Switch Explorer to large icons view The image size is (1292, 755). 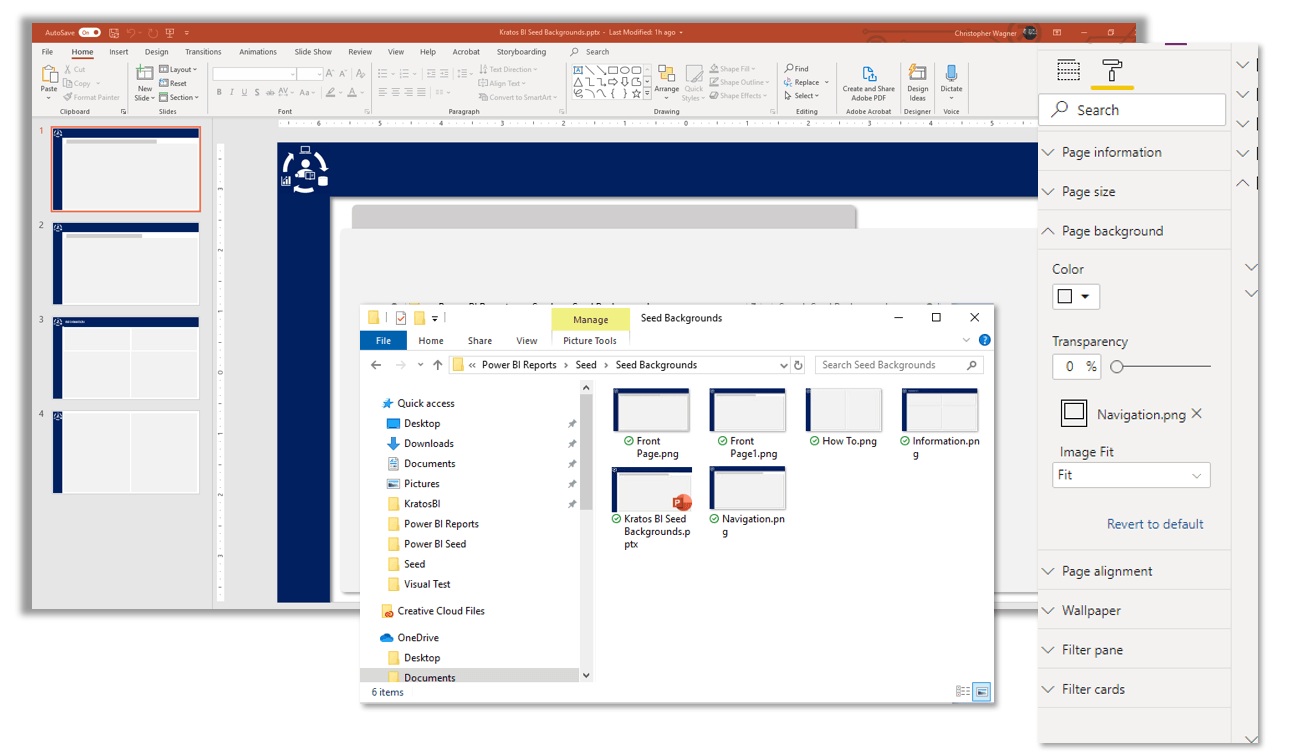pyautogui.click(x=982, y=691)
